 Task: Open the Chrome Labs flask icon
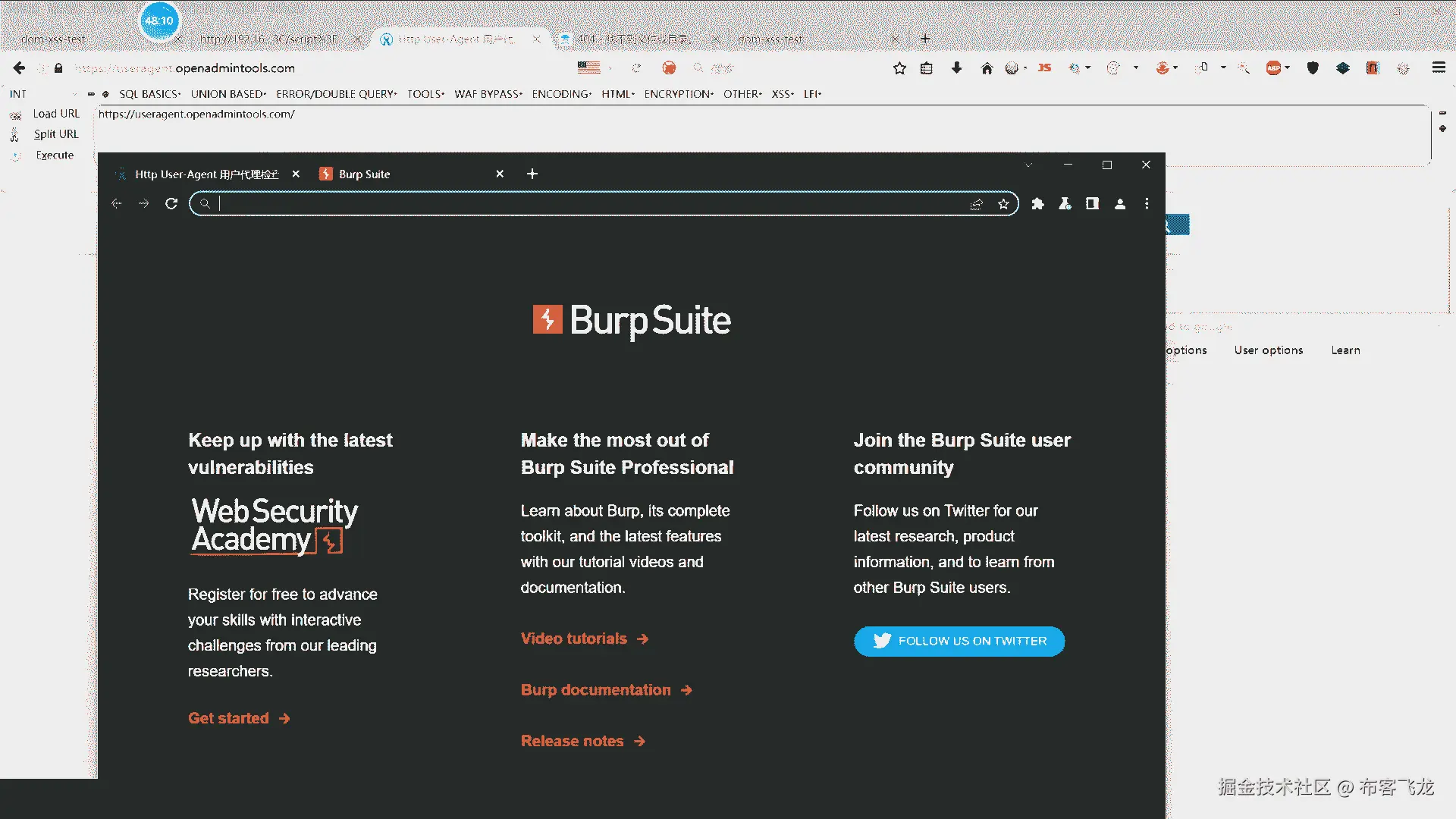pyautogui.click(x=1065, y=204)
